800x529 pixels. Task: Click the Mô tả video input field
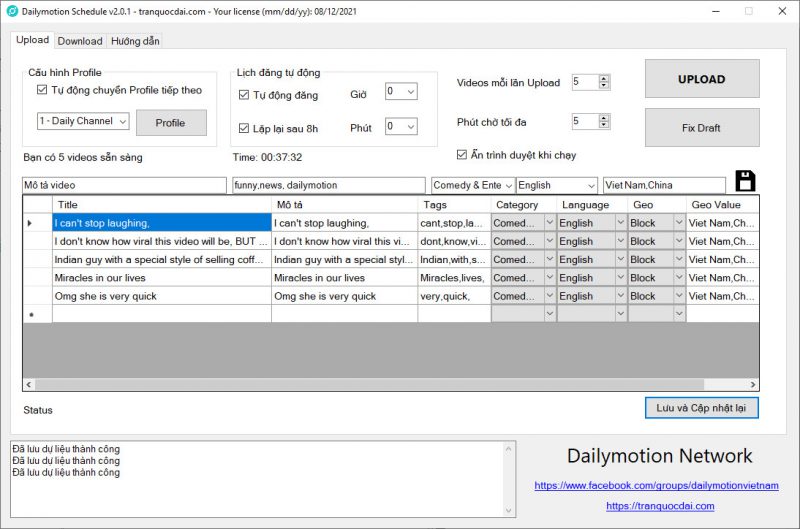(124, 185)
